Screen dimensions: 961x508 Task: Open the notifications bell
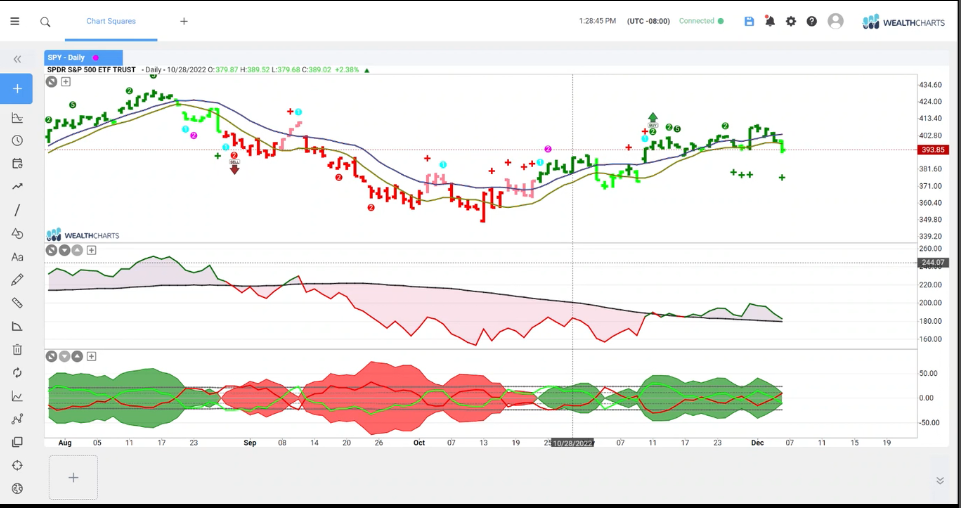click(x=770, y=21)
